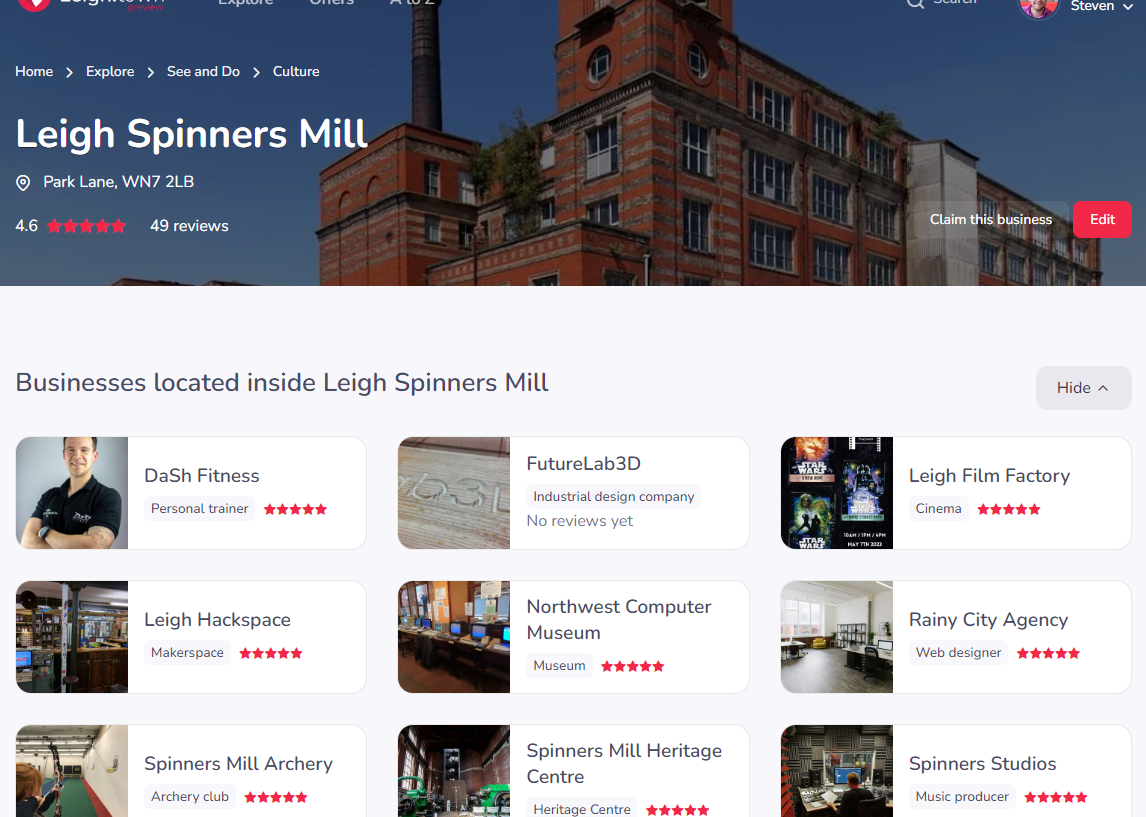This screenshot has height=817, width=1146.
Task: Open Northwest Computer Museum thumbnail
Action: 454,637
